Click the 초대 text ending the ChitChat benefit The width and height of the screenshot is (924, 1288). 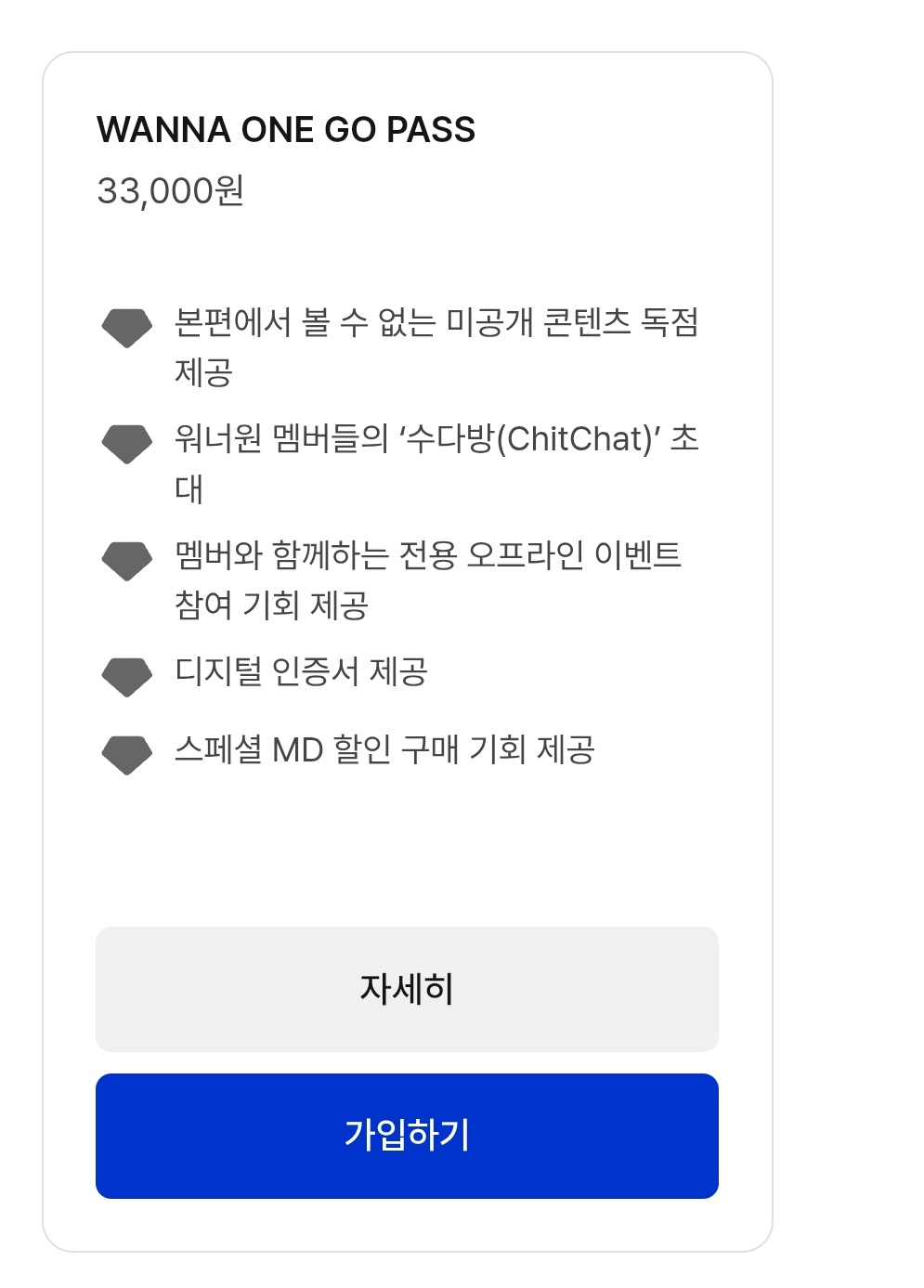coord(684,439)
